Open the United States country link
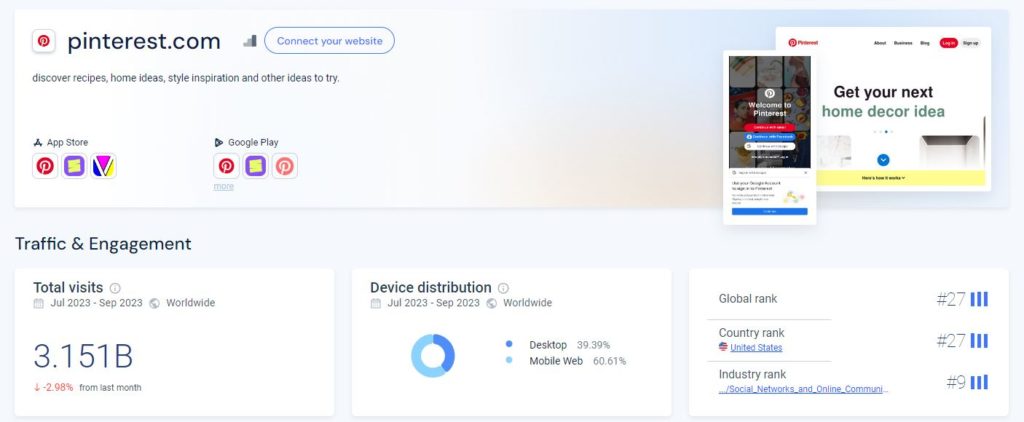 [x=756, y=348]
